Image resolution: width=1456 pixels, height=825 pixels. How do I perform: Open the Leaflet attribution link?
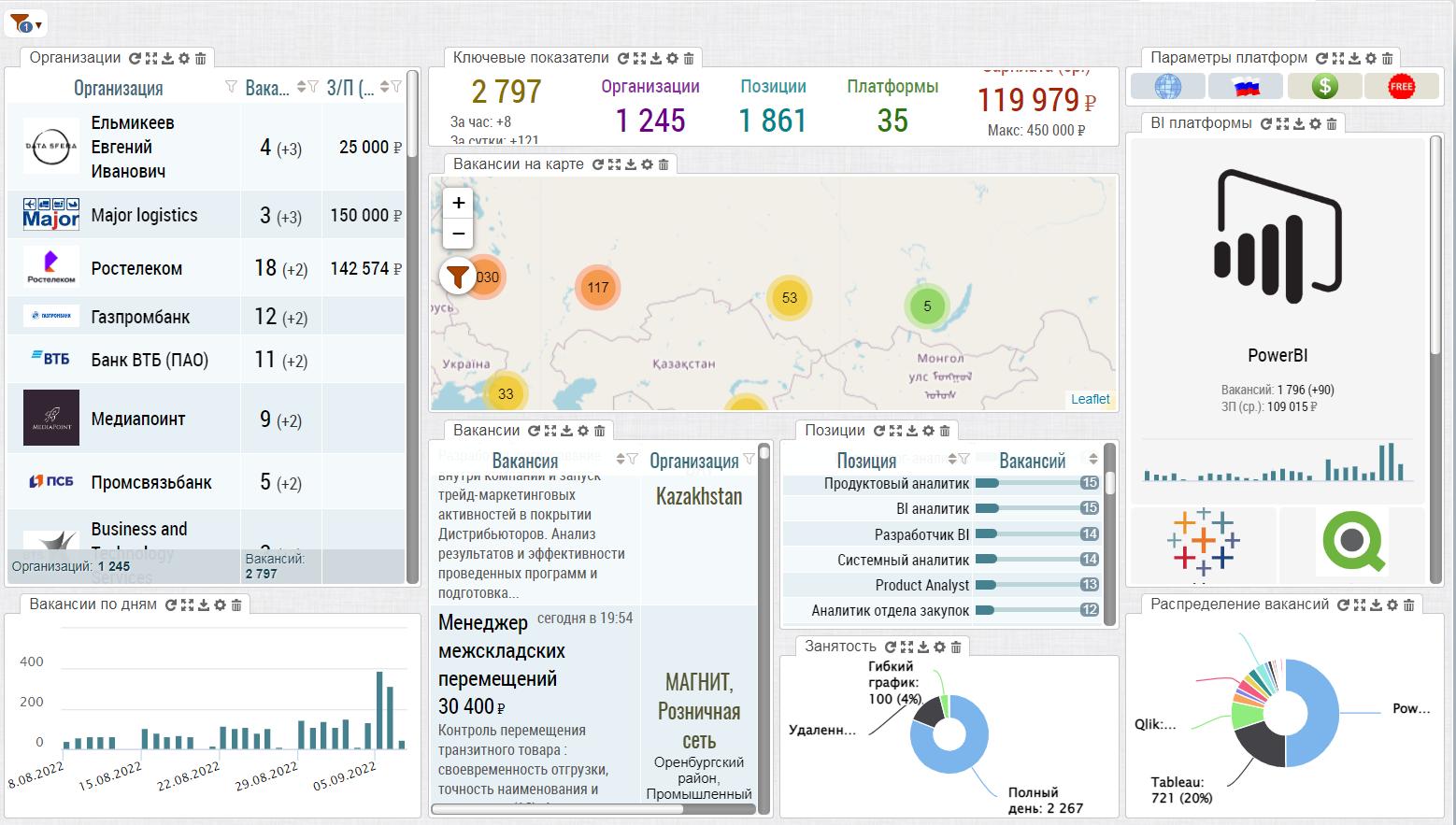click(x=1090, y=399)
